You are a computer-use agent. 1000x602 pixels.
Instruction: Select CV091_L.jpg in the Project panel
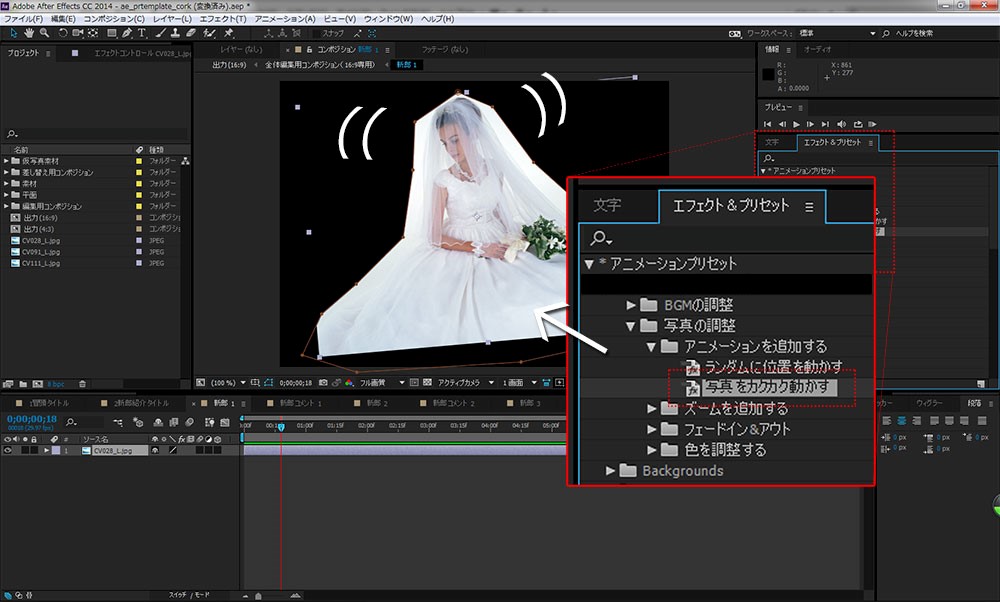click(x=40, y=251)
